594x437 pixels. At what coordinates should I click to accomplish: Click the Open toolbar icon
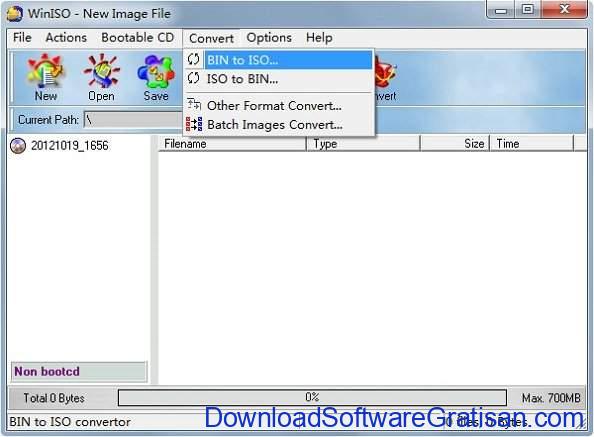pyautogui.click(x=102, y=78)
